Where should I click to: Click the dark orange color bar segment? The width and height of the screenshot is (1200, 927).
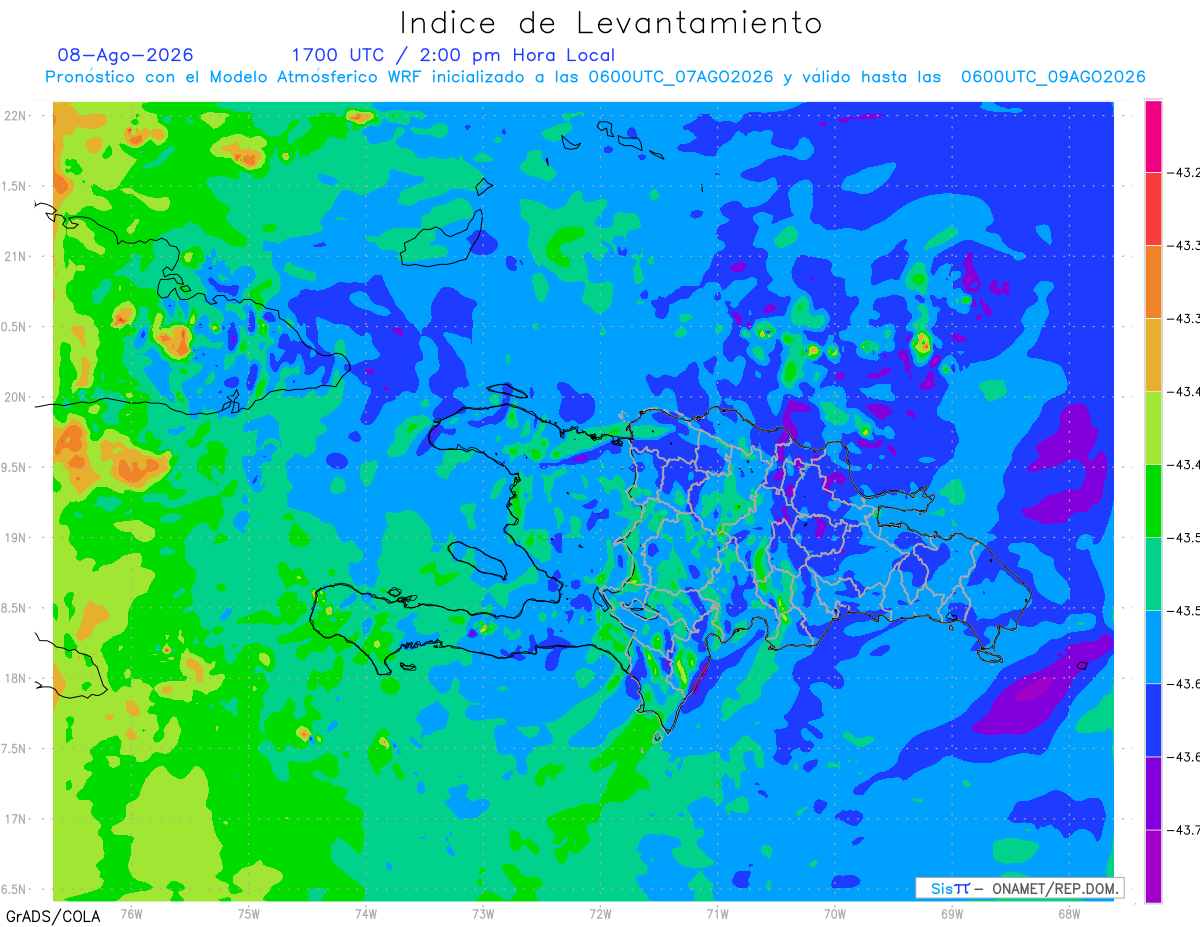tap(1153, 281)
